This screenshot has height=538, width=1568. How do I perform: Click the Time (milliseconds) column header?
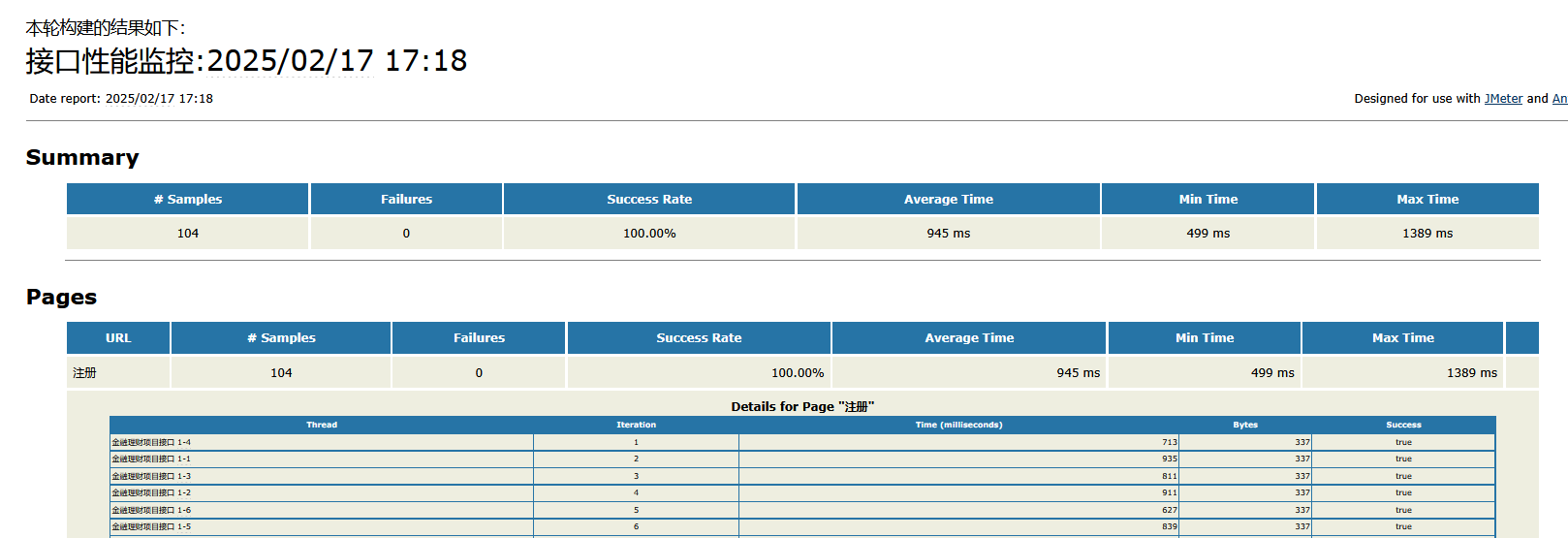click(958, 425)
